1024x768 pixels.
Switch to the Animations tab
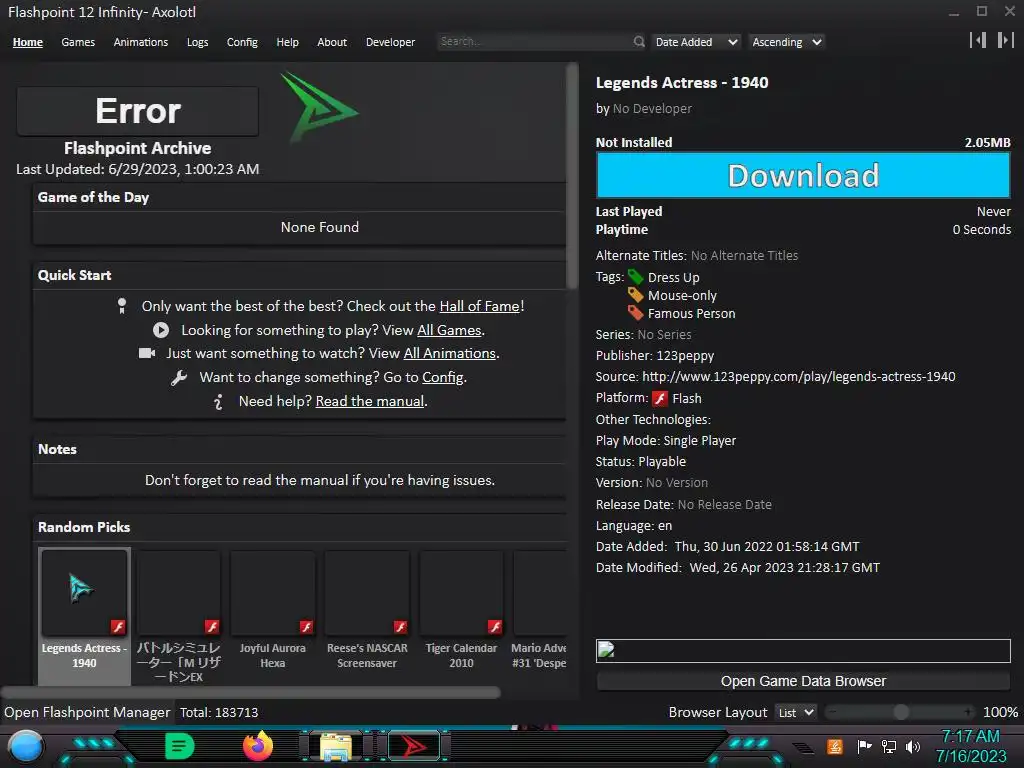pyautogui.click(x=140, y=42)
